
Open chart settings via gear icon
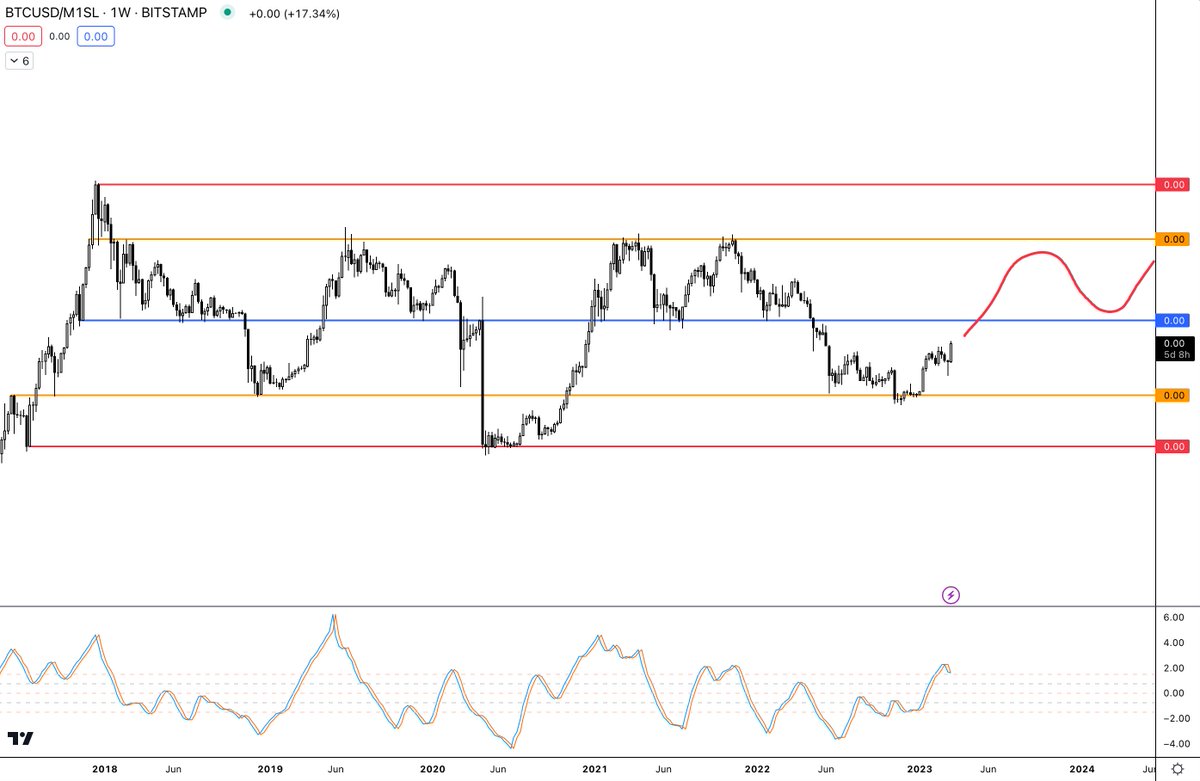pyautogui.click(x=1177, y=768)
